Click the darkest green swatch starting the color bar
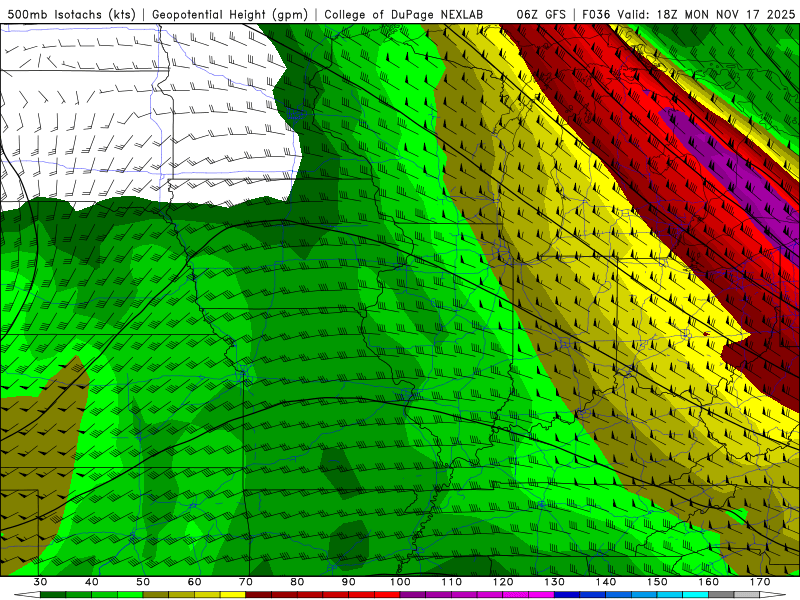Image resolution: width=800 pixels, height=600 pixels. coord(53,595)
